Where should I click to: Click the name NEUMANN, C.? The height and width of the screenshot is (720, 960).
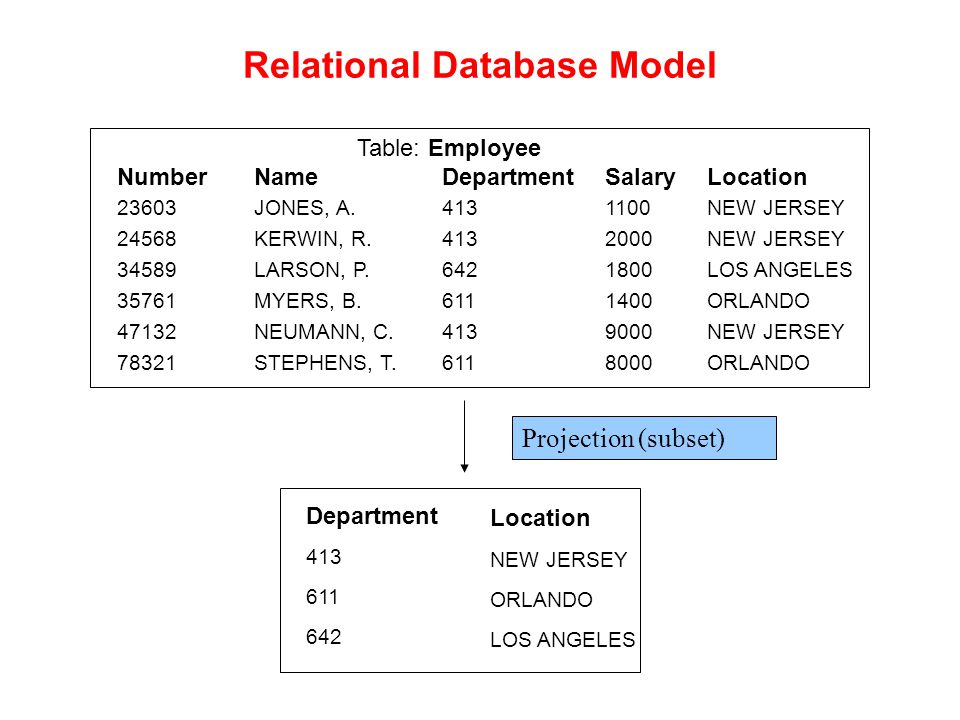pyautogui.click(x=324, y=332)
